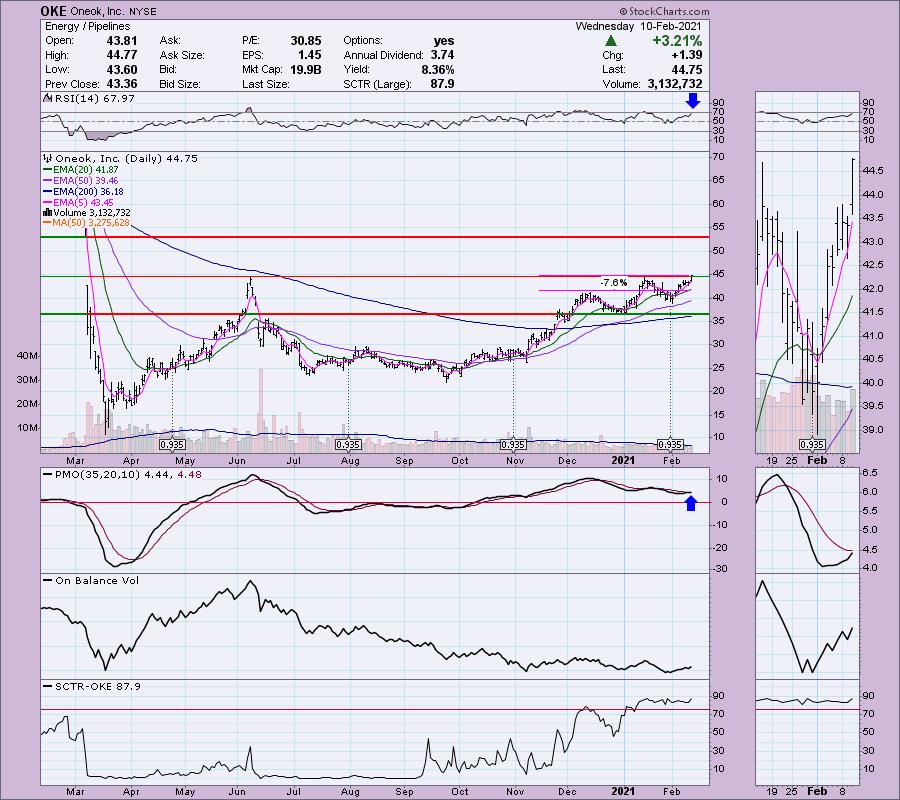Click the 2021 year label on price axis
Image resolution: width=900 pixels, height=800 pixels.
pyautogui.click(x=623, y=461)
